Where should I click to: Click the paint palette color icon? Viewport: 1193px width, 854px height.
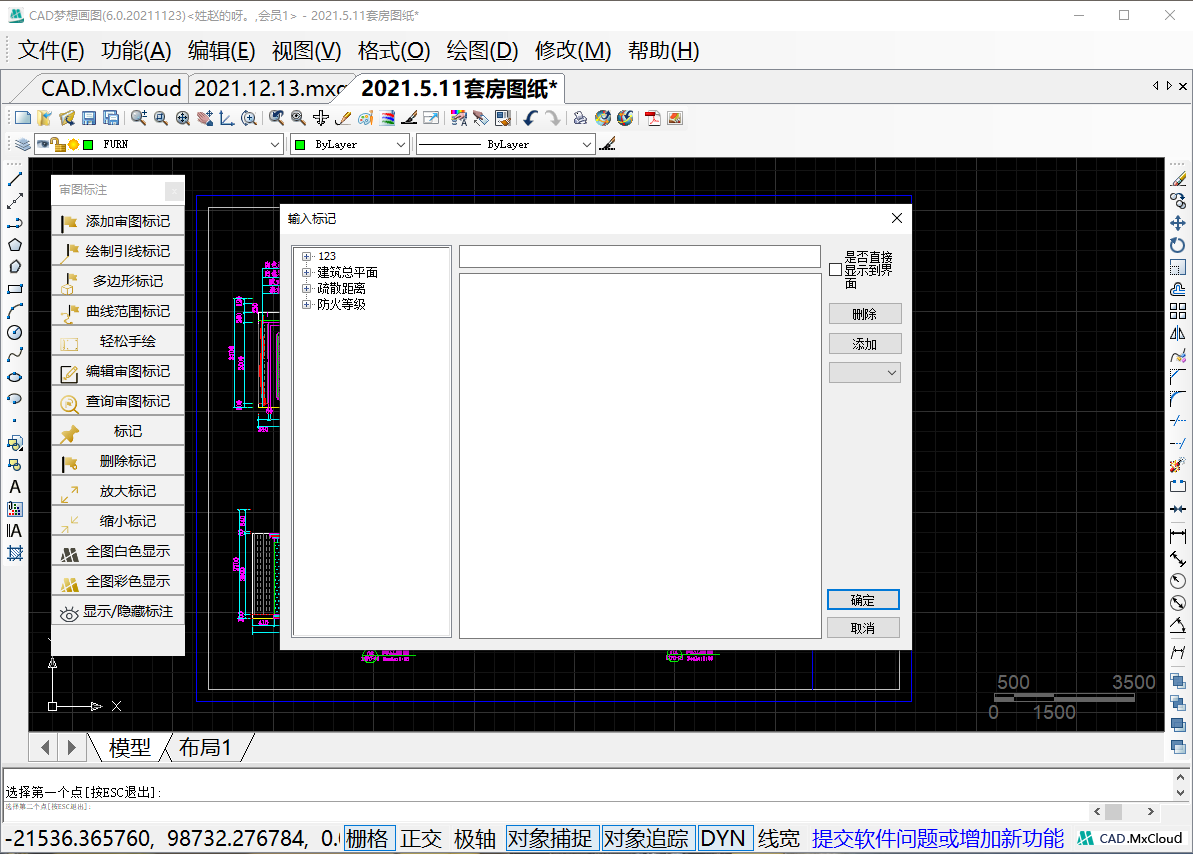(x=366, y=118)
